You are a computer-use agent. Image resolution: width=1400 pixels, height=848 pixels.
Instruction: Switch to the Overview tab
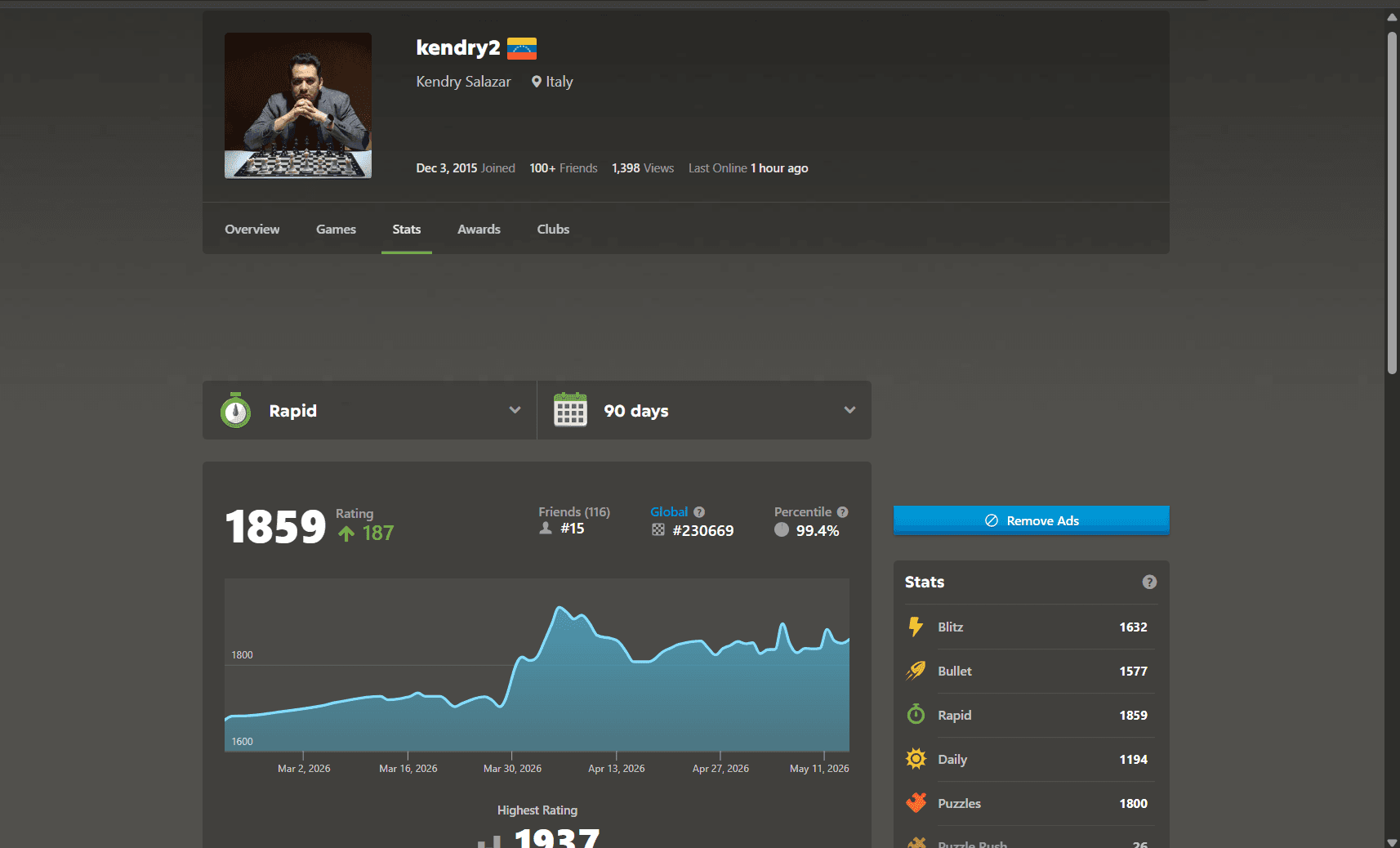click(252, 230)
